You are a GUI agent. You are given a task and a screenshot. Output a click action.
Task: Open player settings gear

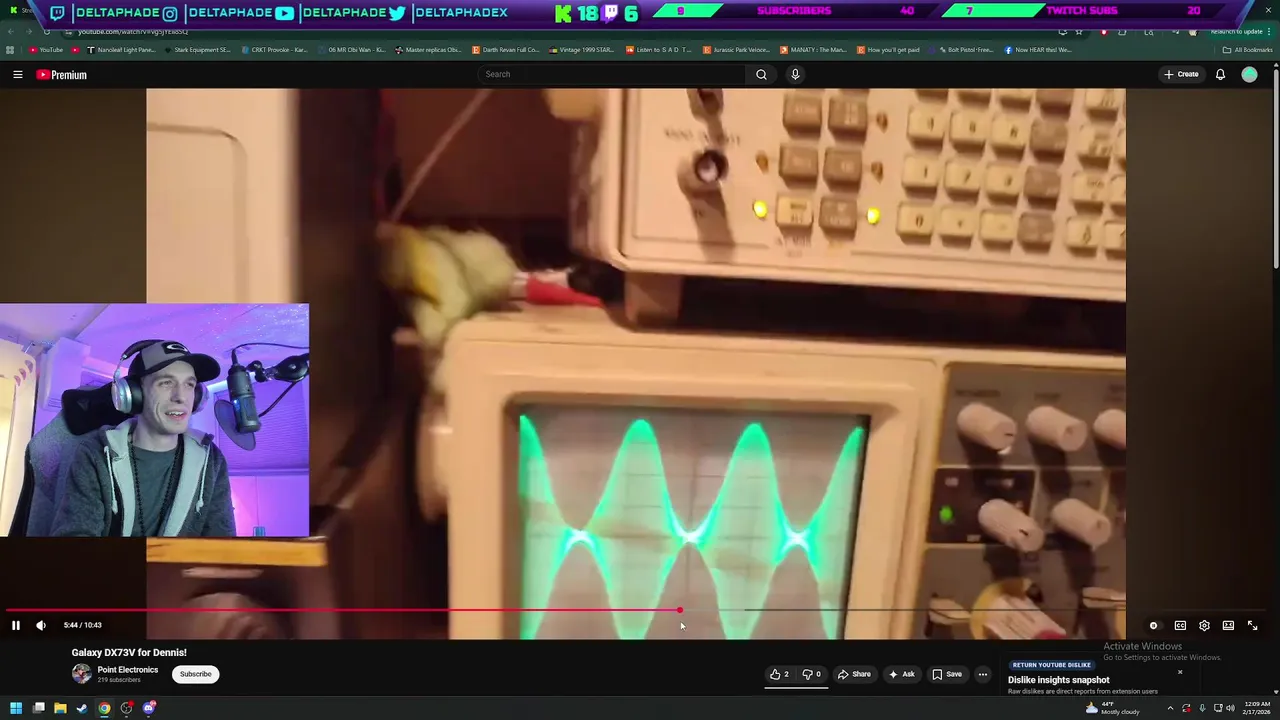click(1204, 625)
